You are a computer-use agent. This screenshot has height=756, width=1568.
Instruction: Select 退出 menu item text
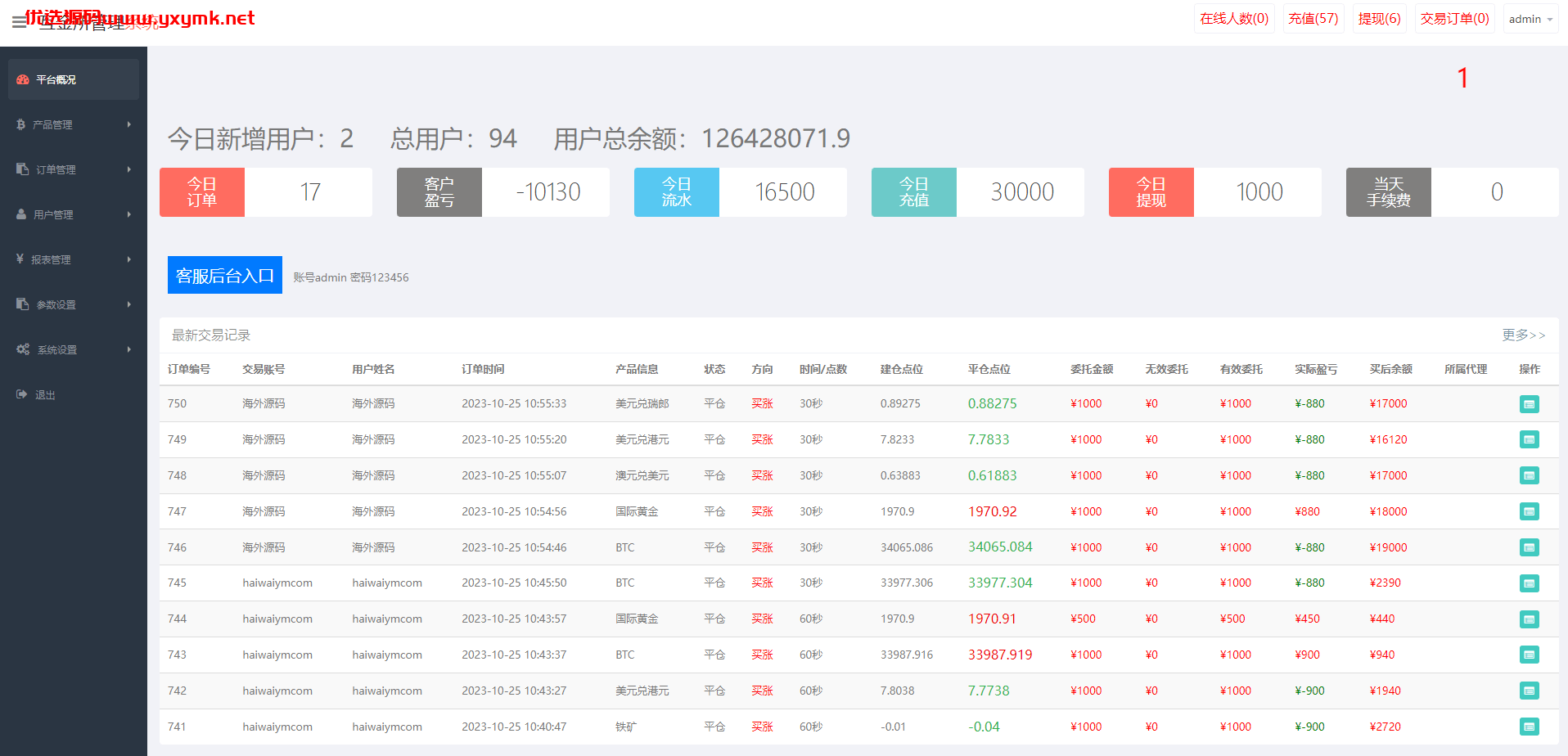(45, 394)
